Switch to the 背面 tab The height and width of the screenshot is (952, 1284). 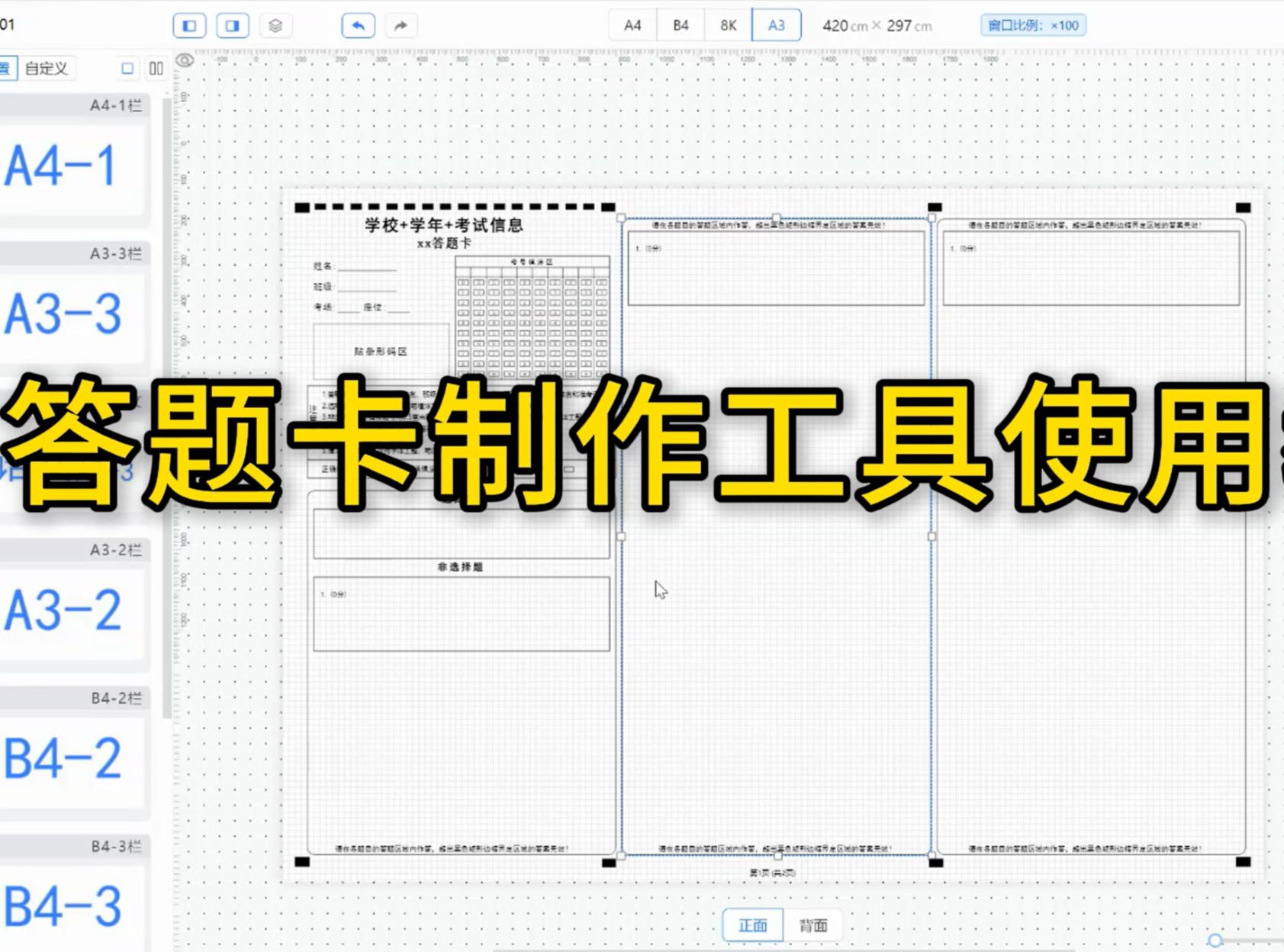tap(812, 925)
